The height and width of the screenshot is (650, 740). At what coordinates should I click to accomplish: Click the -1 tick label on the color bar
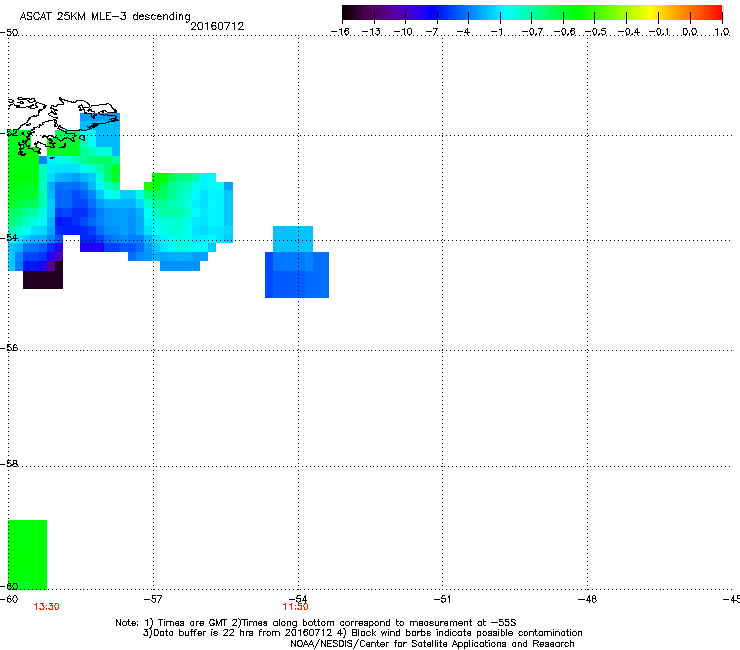496,32
